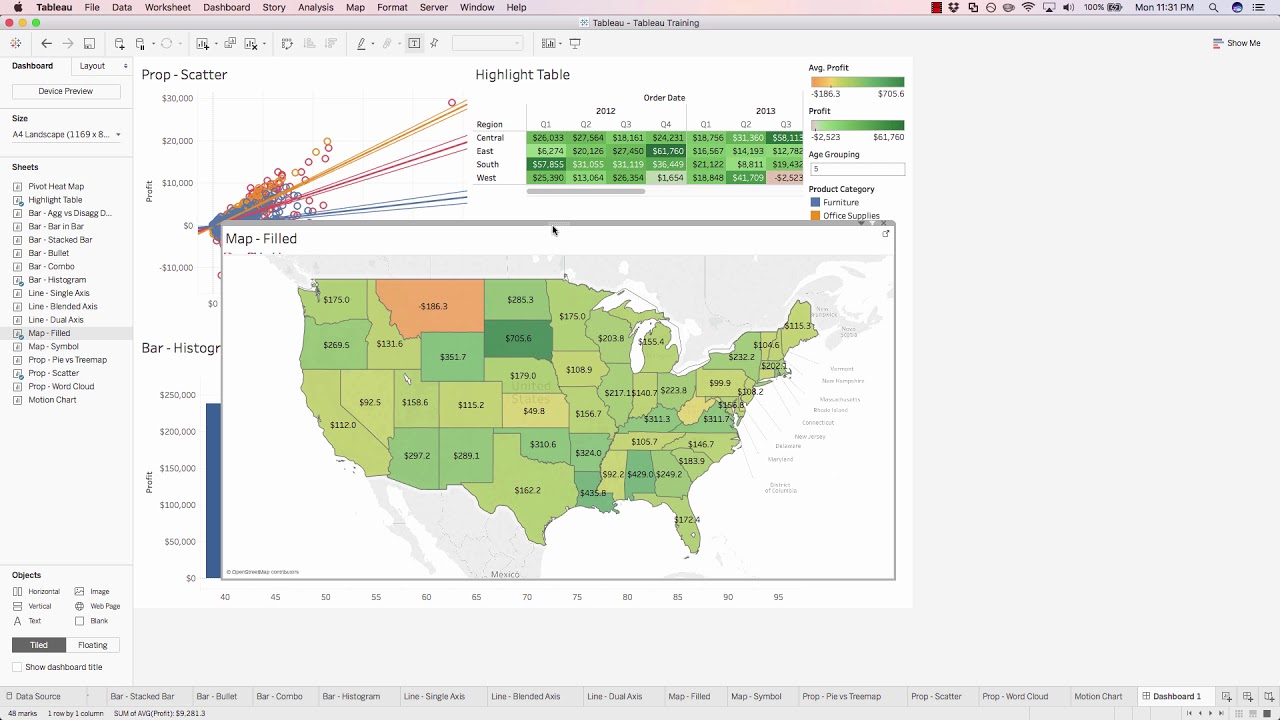Open the empty toolbar combo box

487,43
